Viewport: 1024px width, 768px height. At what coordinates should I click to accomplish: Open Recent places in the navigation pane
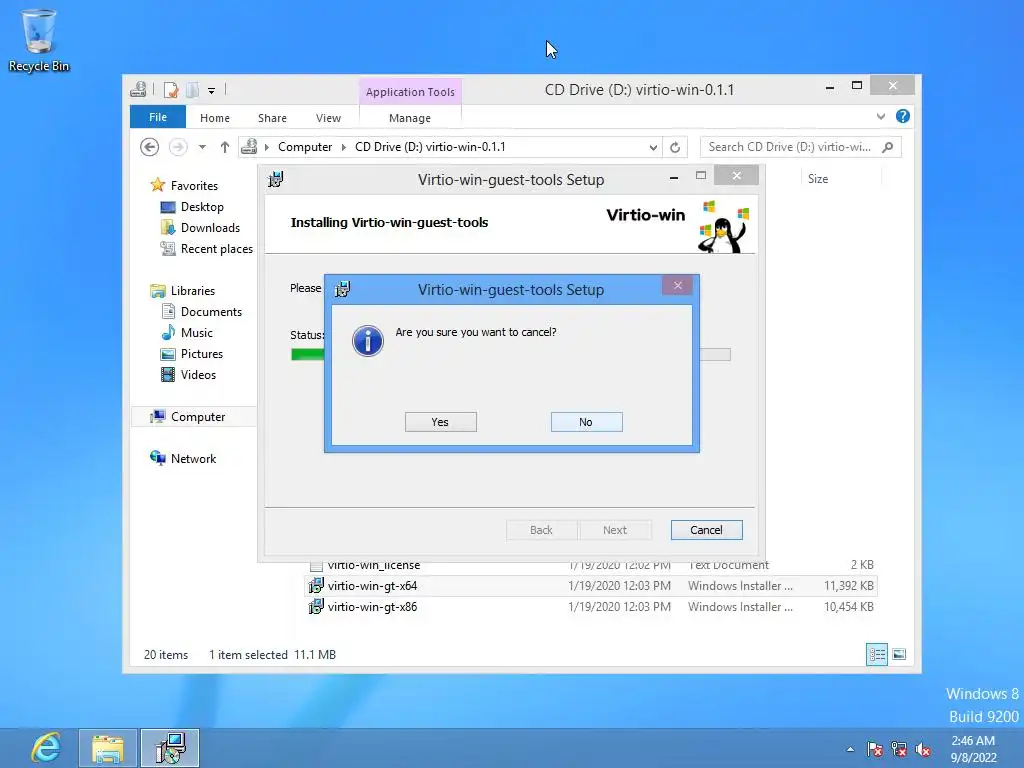(x=217, y=249)
